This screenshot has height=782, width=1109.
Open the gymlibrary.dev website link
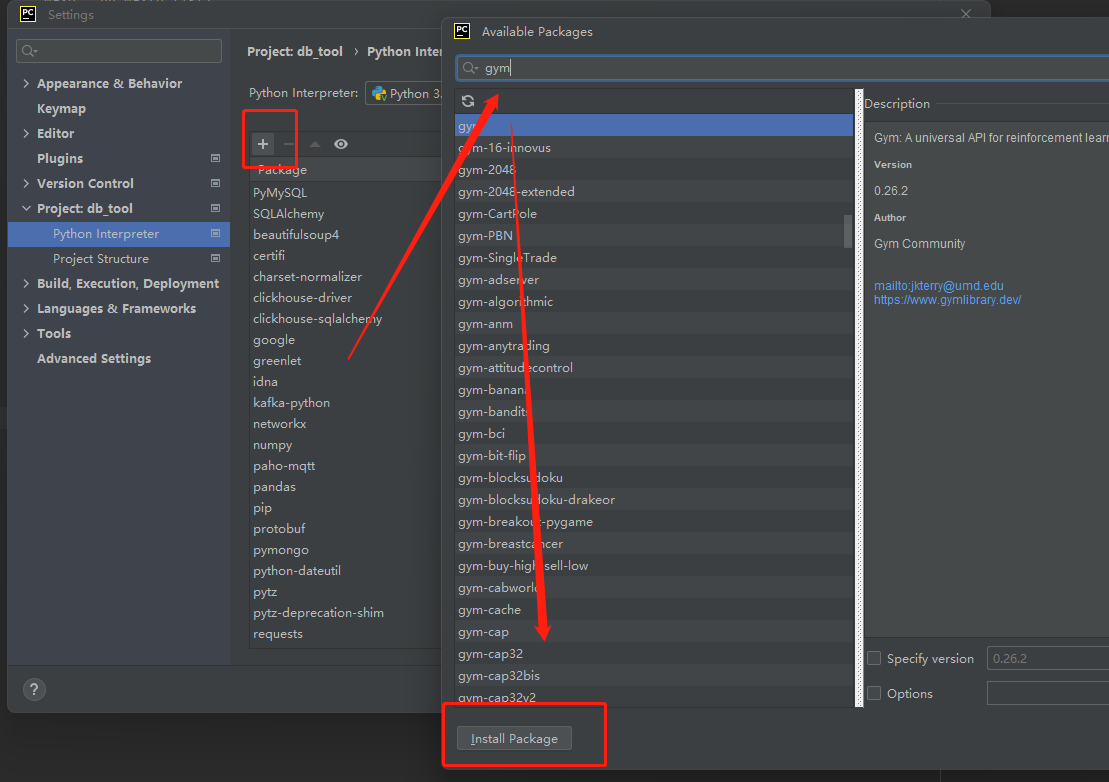coord(948,300)
